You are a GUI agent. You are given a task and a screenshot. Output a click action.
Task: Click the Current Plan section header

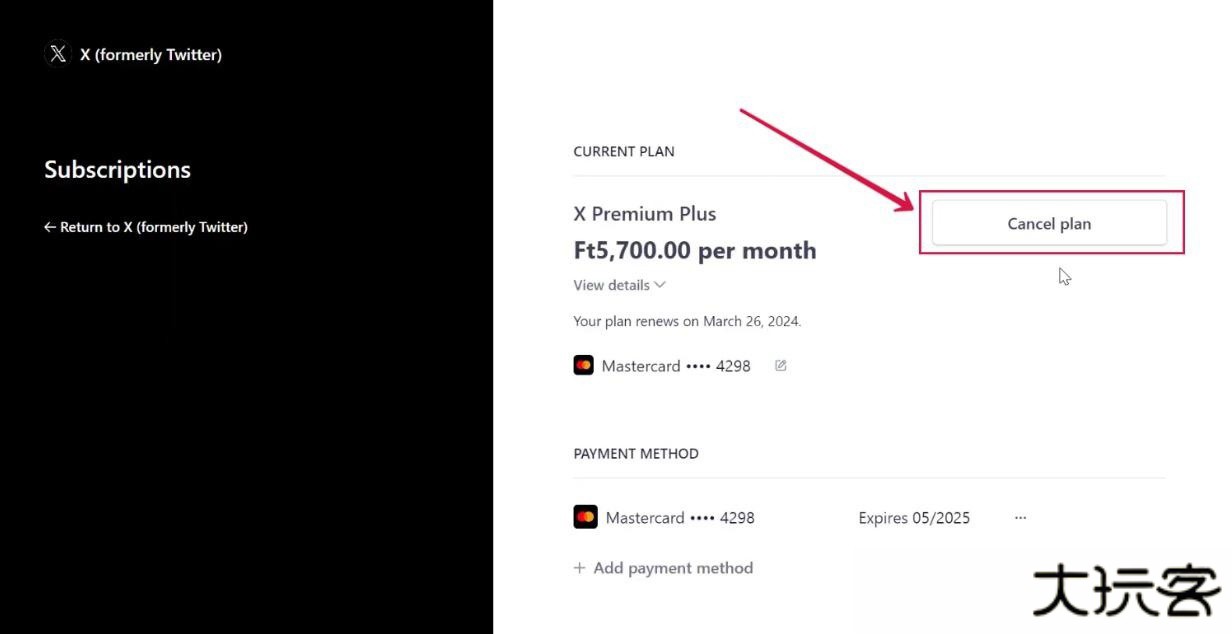tap(624, 152)
